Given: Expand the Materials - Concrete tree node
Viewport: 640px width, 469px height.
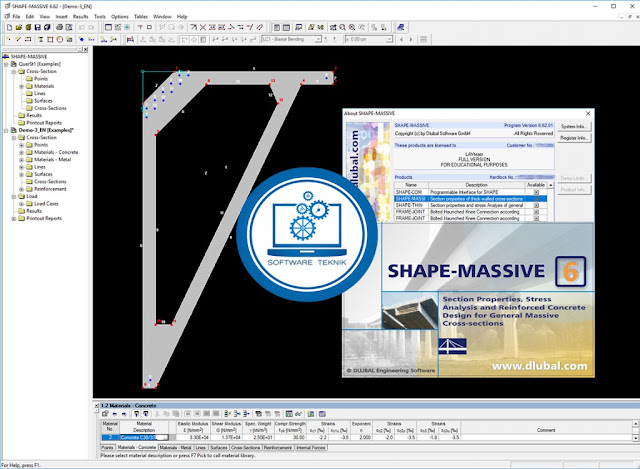Looking at the screenshot, I should point(22,152).
